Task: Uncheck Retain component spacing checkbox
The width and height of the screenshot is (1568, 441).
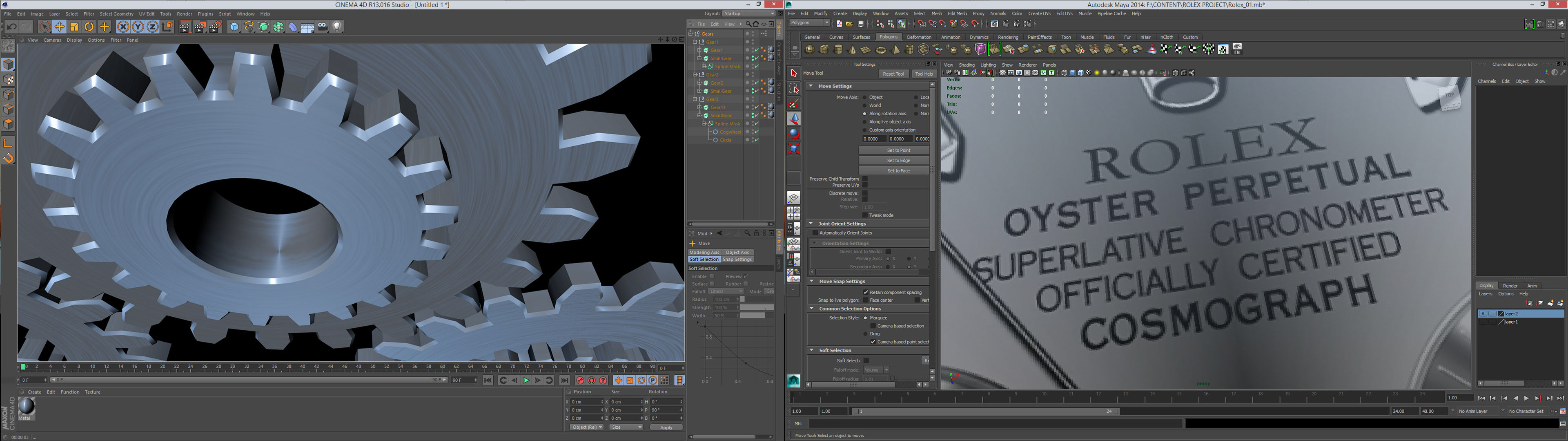Action: 866,292
